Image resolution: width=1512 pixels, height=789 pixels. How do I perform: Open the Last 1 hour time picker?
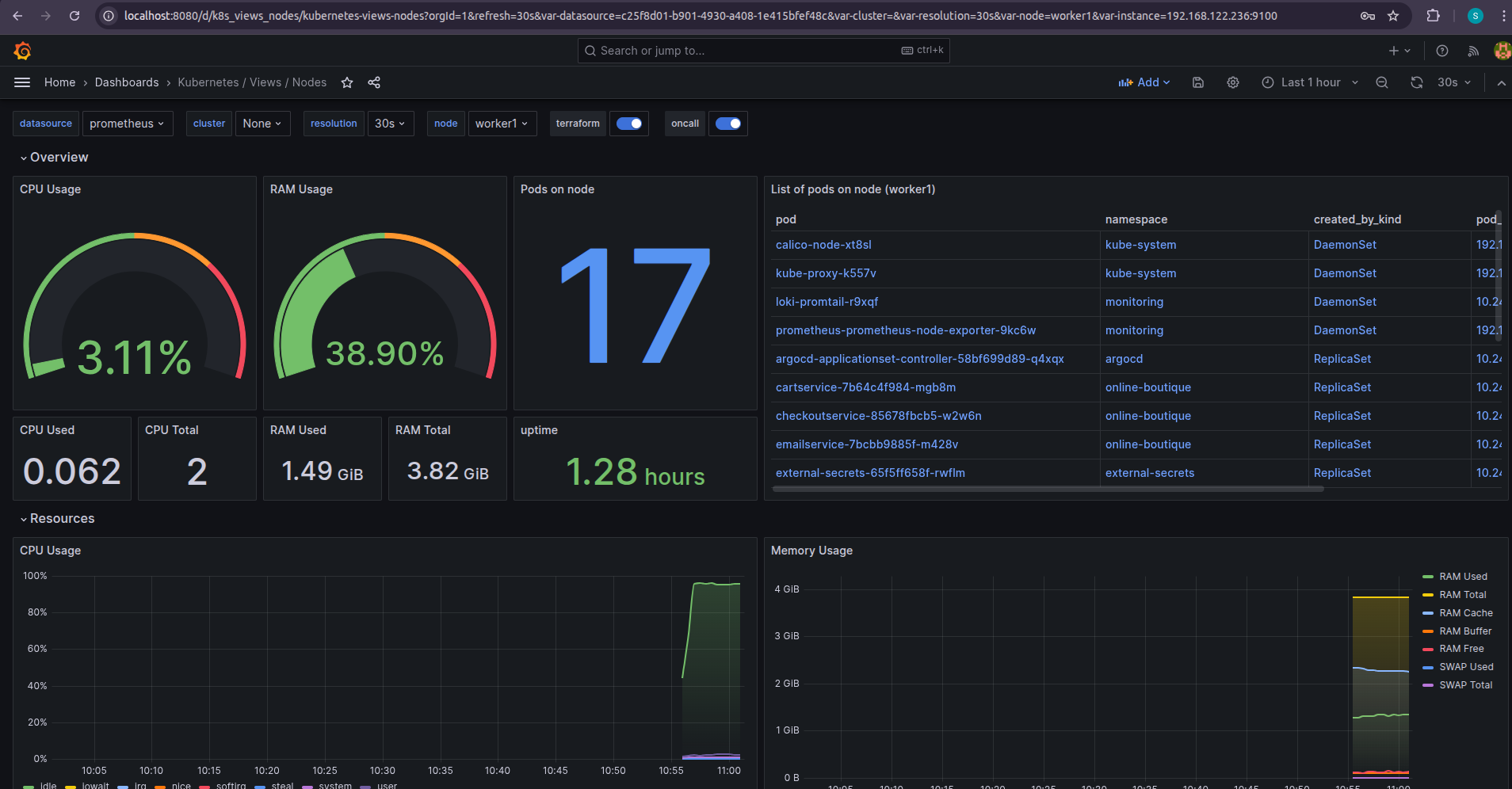[1310, 82]
